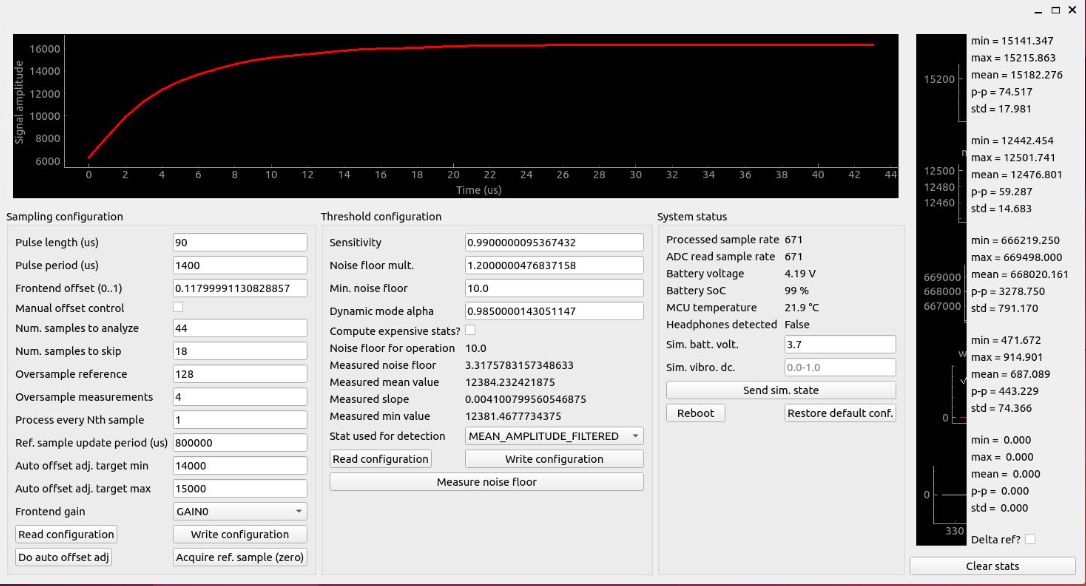1086x586 pixels.
Task: Edit Ref. sample update period field
Action: [240, 443]
